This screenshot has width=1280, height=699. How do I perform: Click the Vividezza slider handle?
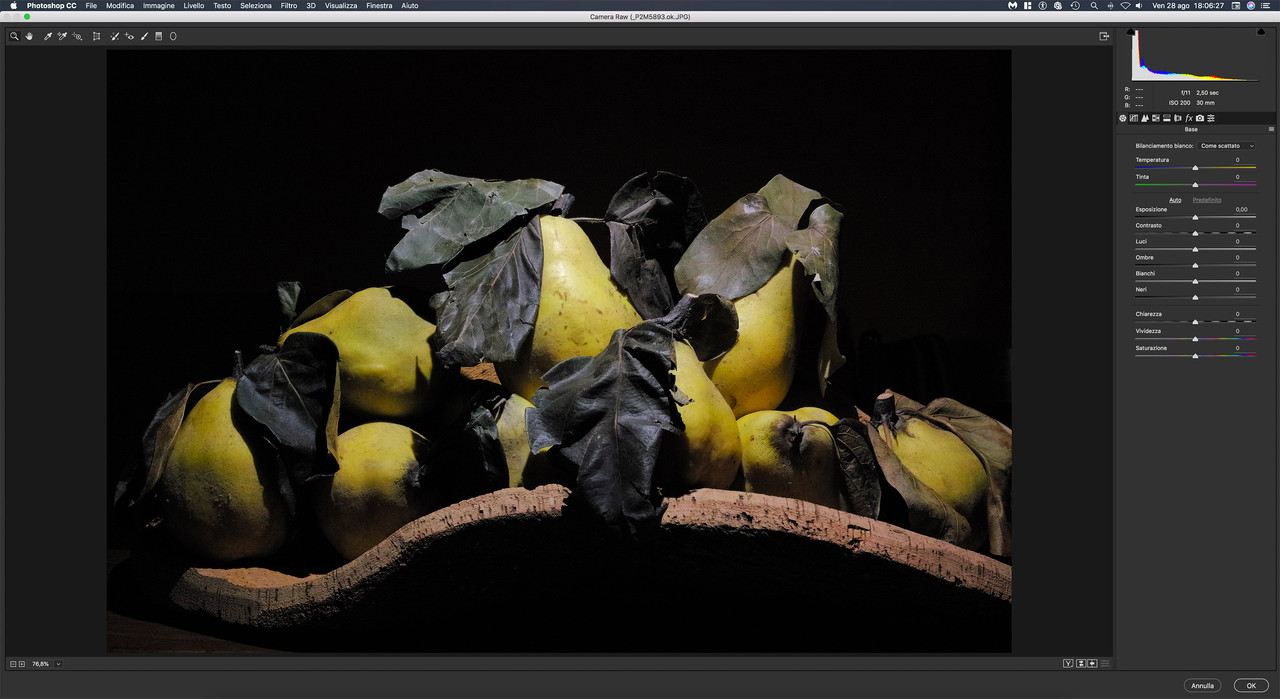[x=1195, y=338]
